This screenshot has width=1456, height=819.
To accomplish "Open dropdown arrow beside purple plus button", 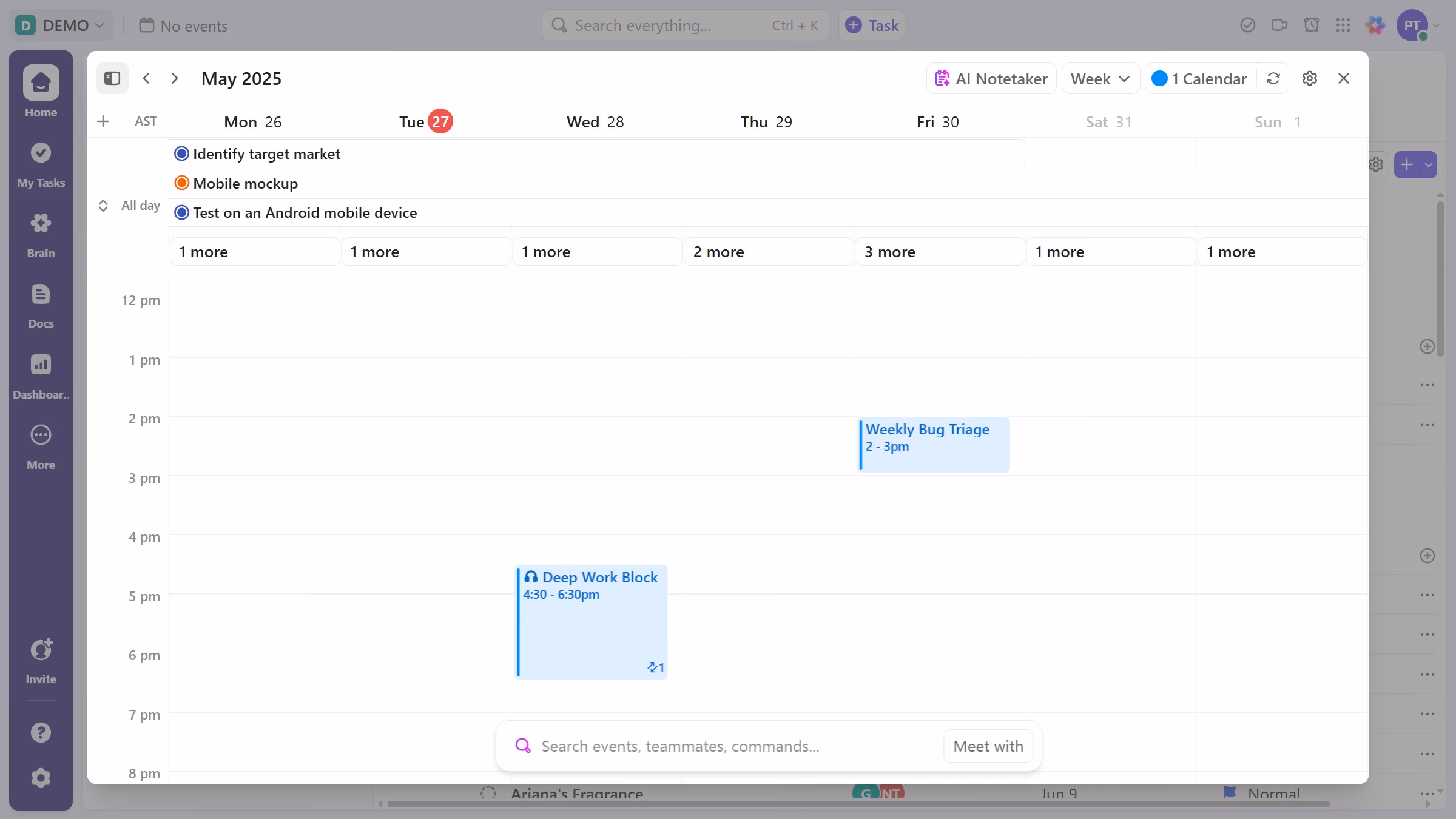I will 1429,164.
